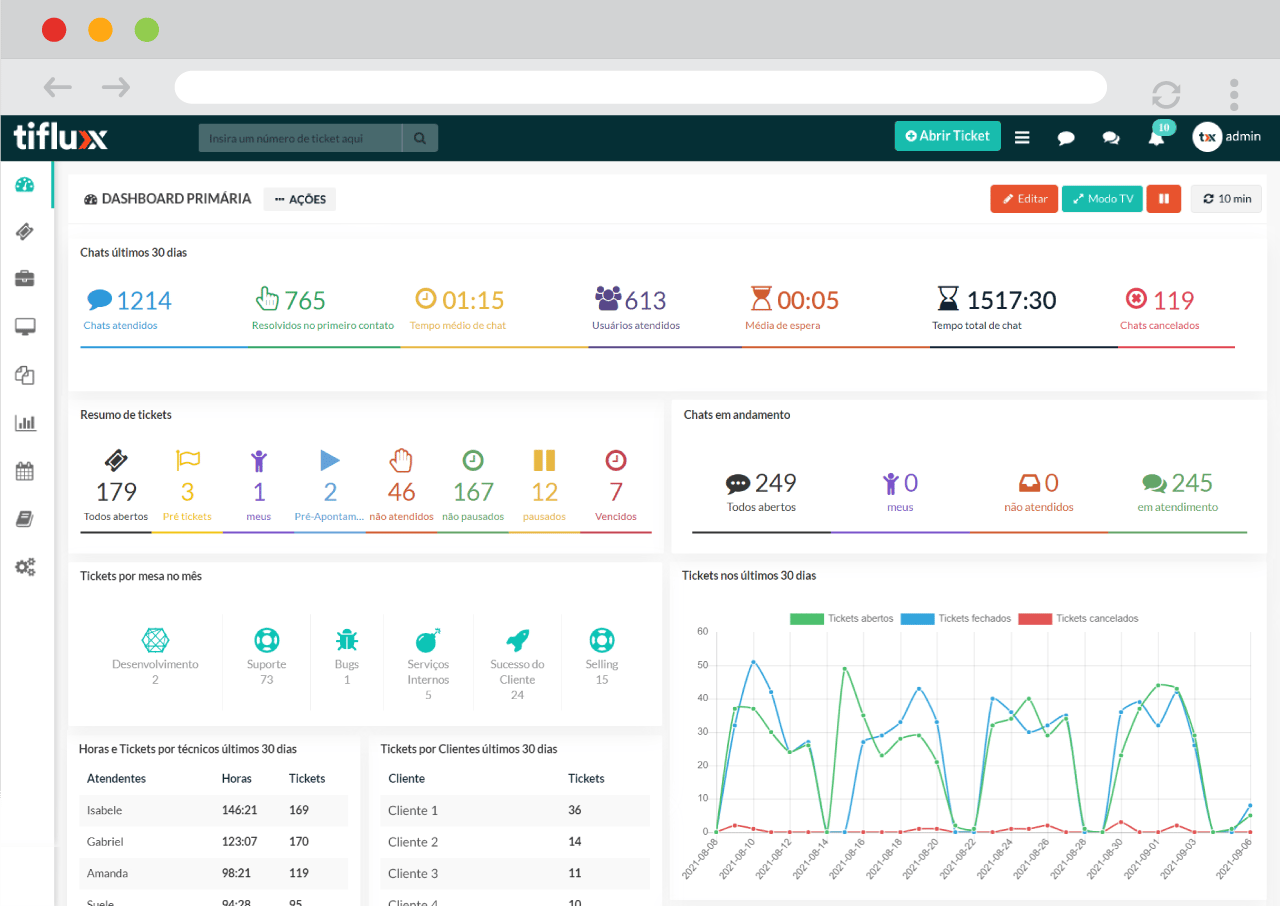Open the hamburger menu in header
The width and height of the screenshot is (1280, 906).
point(1022,138)
